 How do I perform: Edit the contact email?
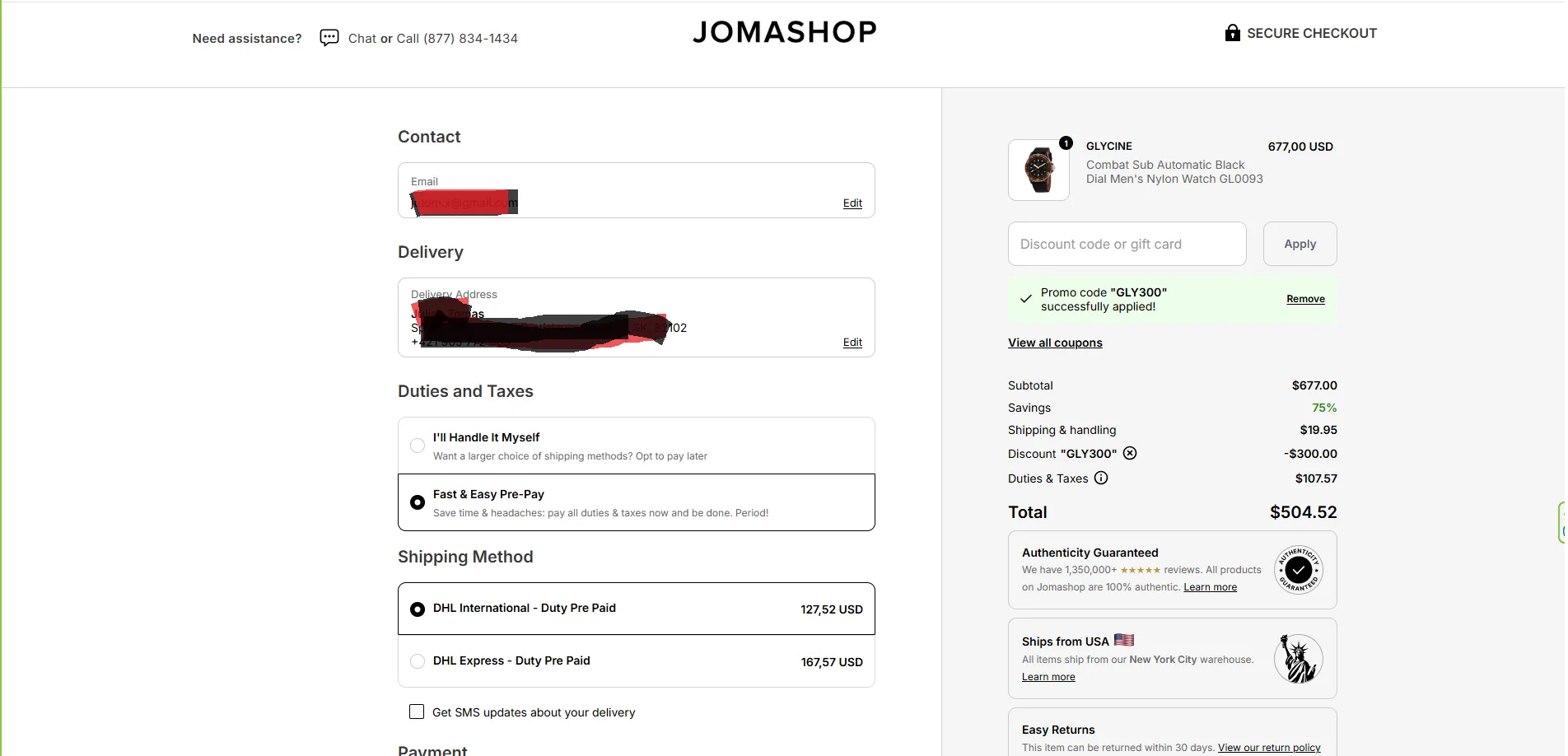pyautogui.click(x=852, y=203)
